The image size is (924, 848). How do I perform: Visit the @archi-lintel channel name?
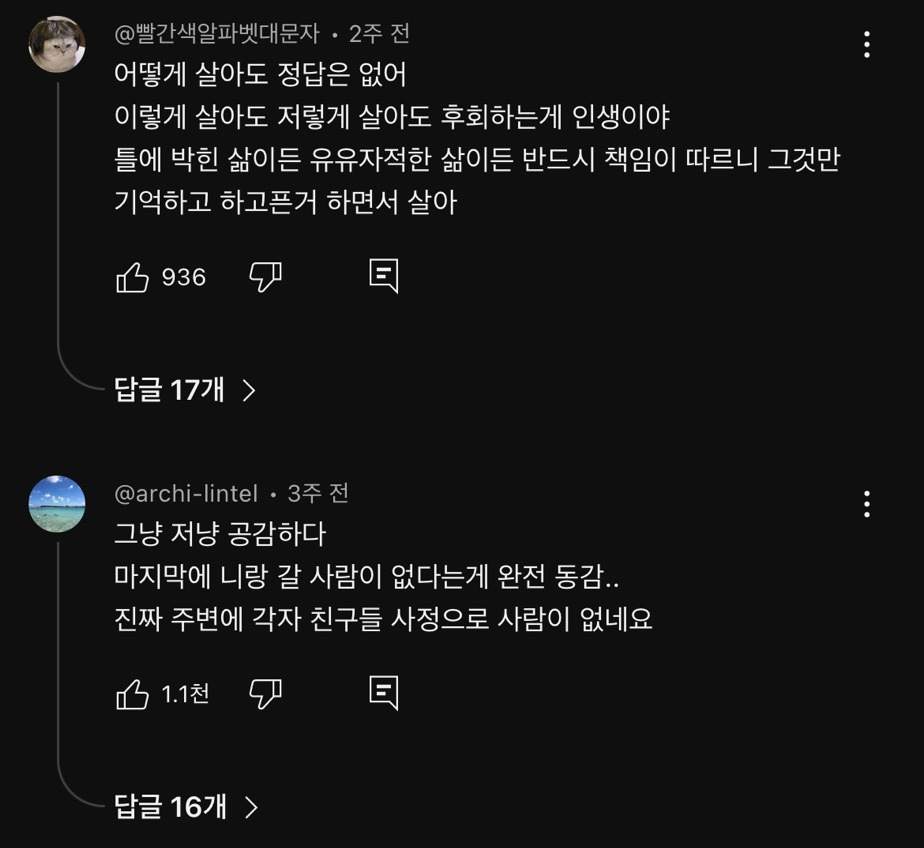pos(186,493)
